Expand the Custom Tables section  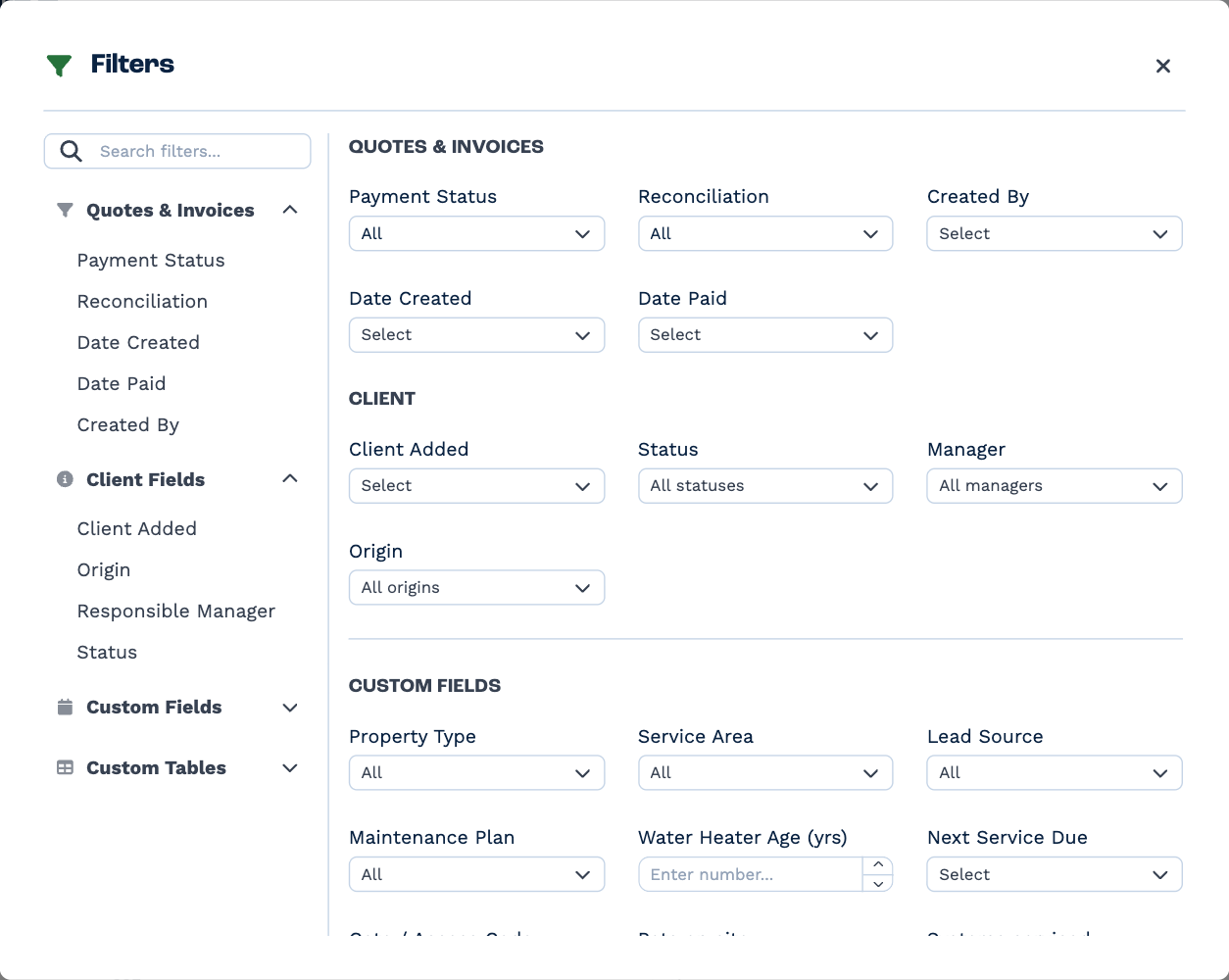pos(290,768)
